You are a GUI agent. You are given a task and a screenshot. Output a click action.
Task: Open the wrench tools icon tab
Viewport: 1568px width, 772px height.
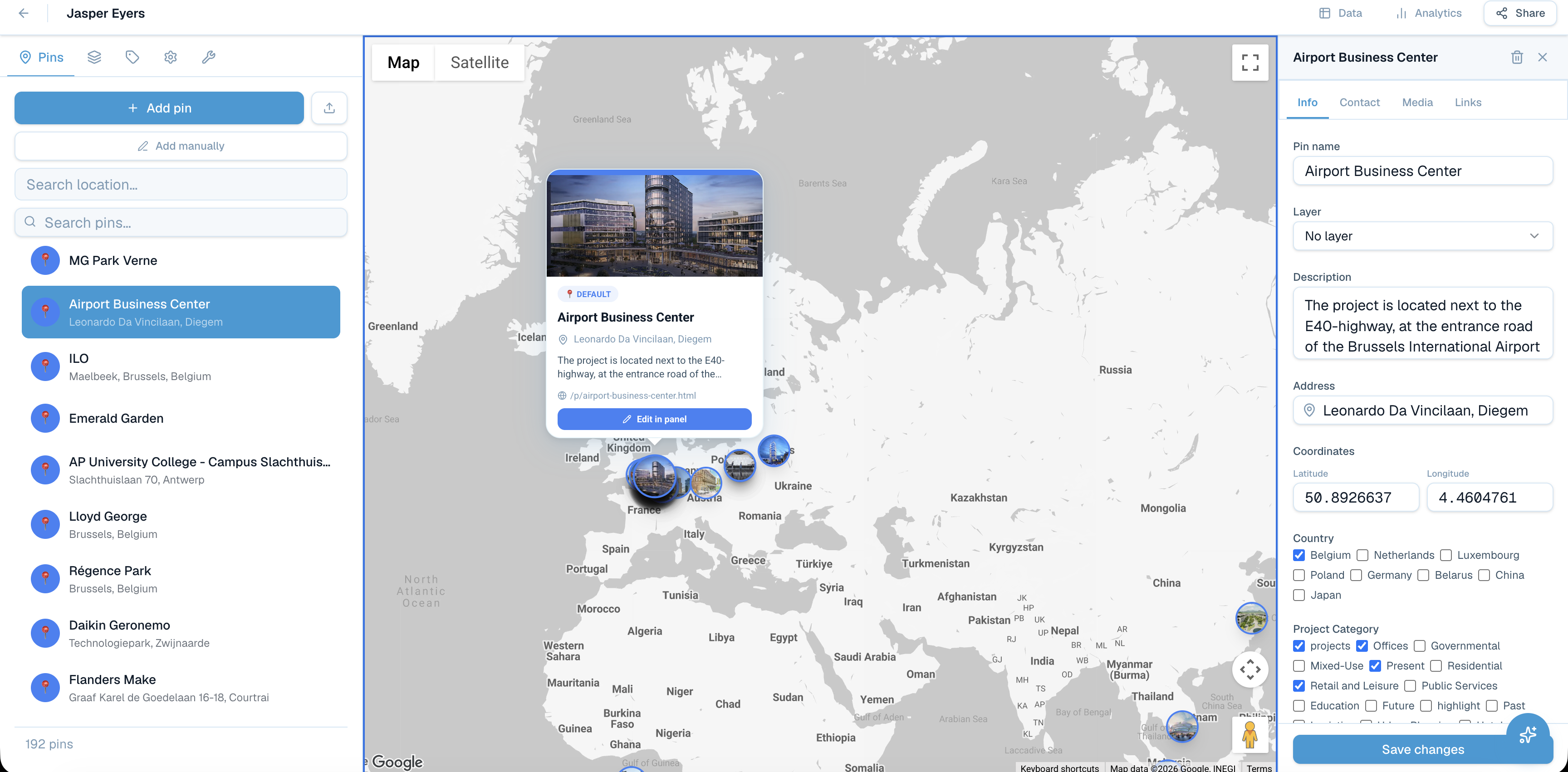coord(208,57)
